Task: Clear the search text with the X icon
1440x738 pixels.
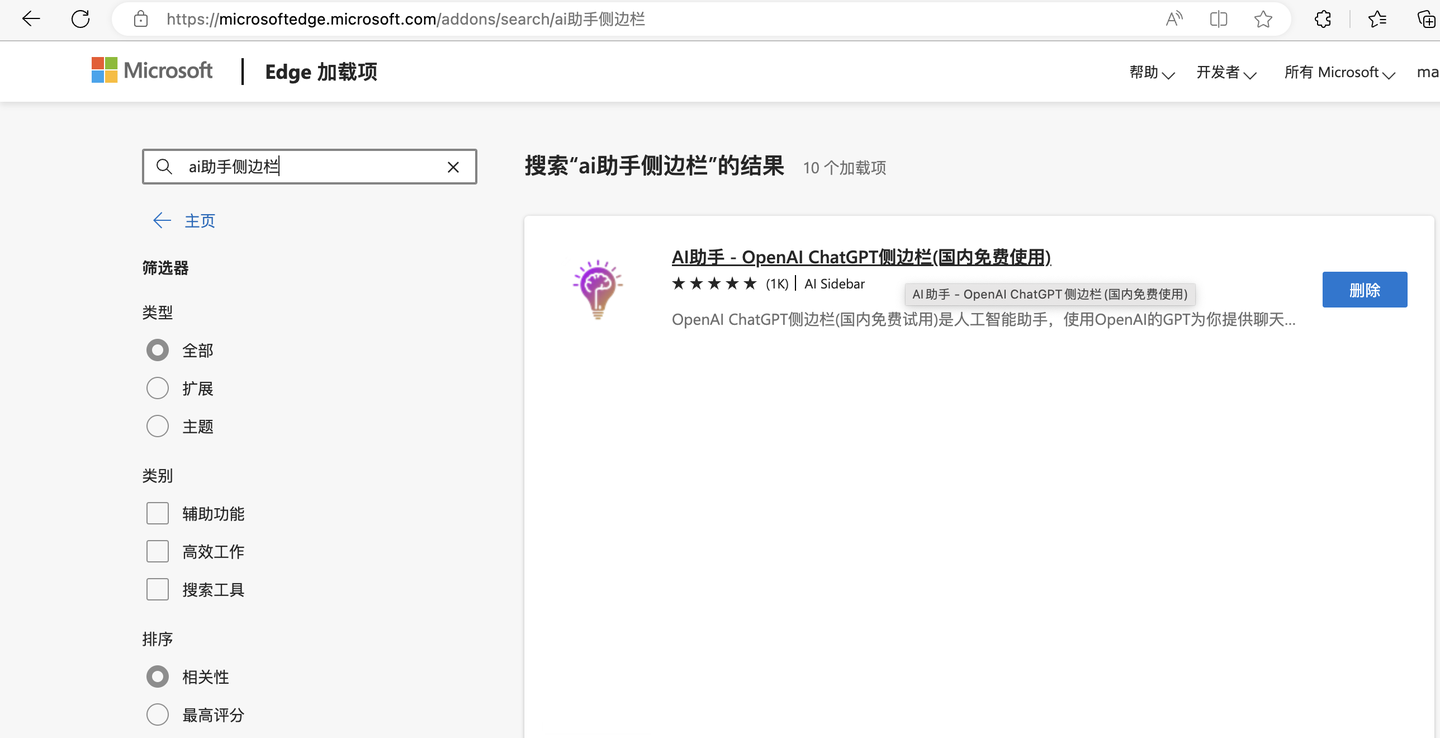Action: [453, 167]
